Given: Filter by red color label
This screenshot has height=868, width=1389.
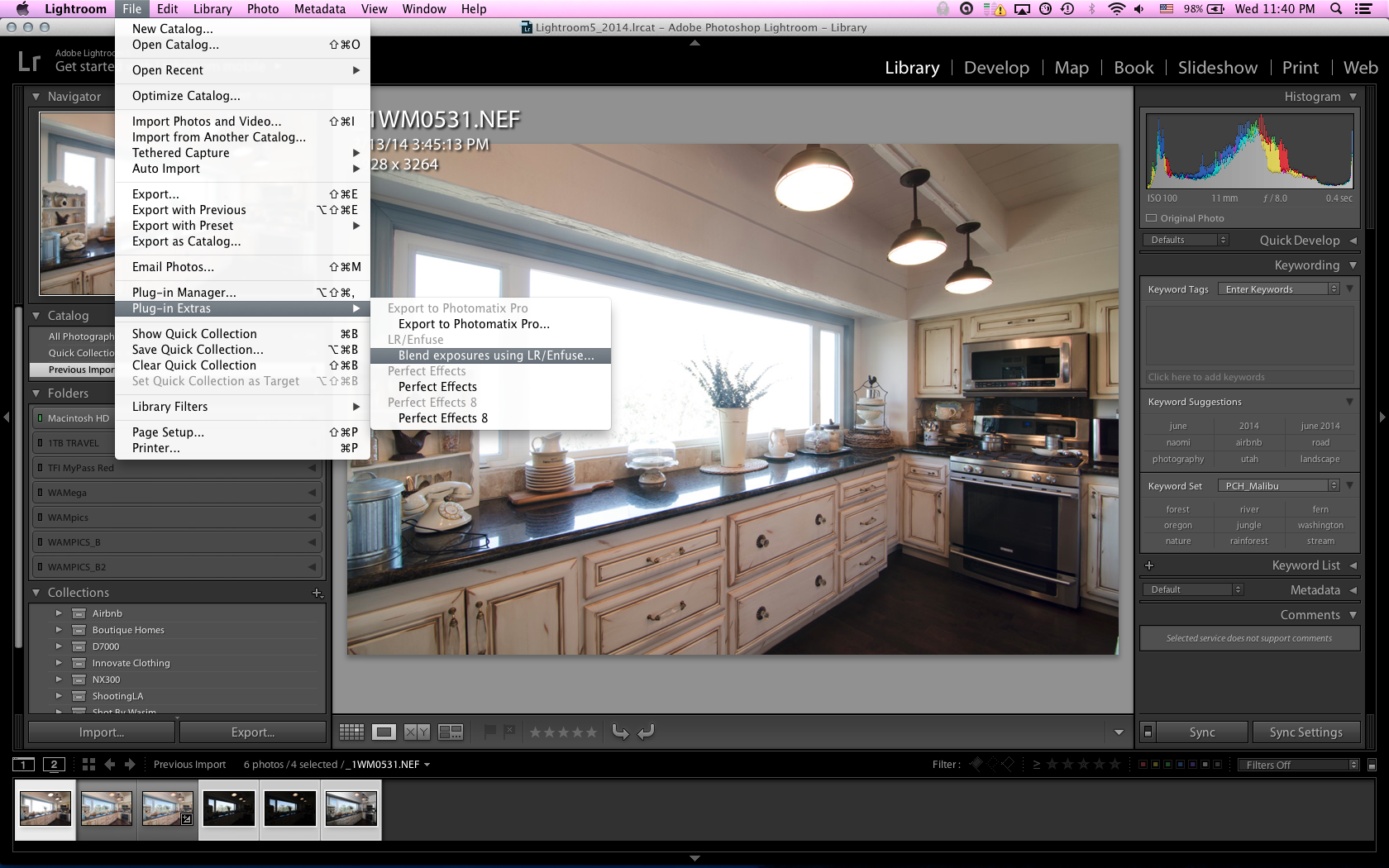Looking at the screenshot, I should click(x=1143, y=765).
